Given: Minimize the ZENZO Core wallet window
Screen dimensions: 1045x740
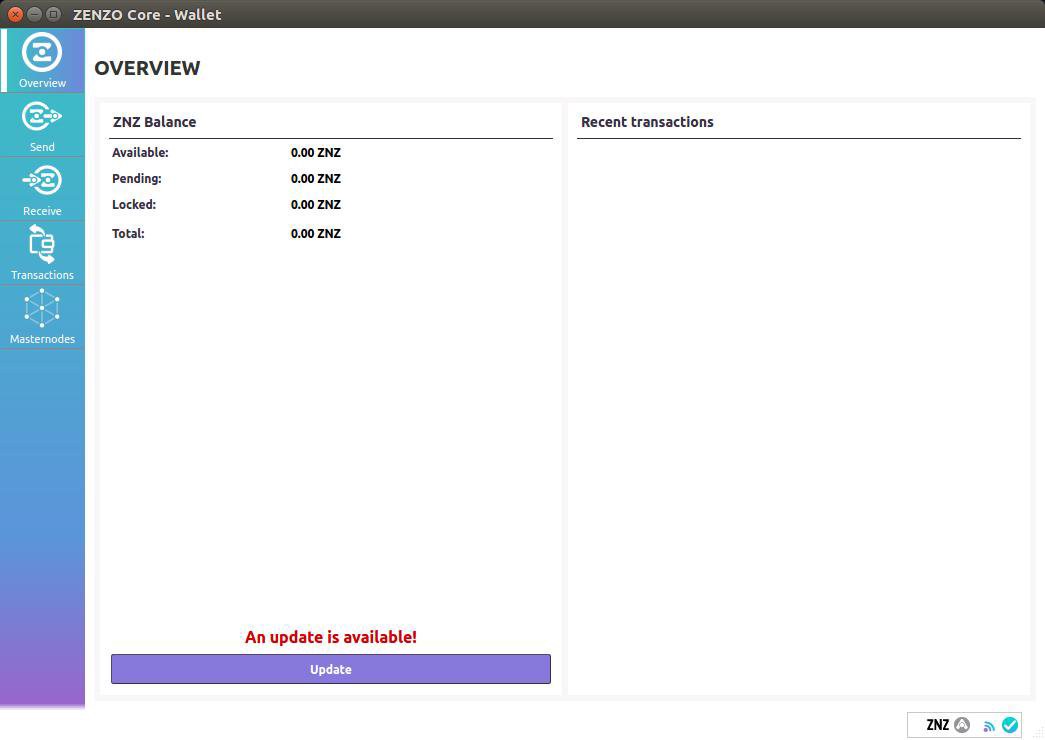Looking at the screenshot, I should (35, 14).
